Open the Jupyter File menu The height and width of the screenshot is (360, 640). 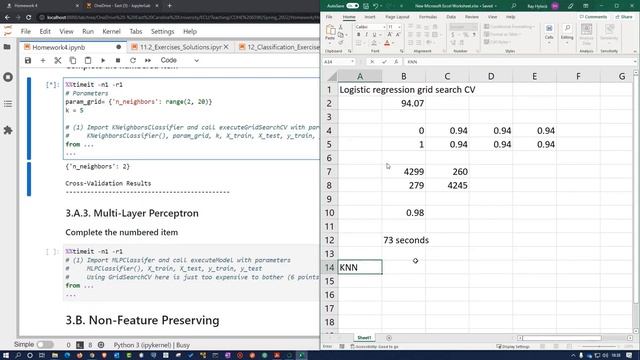pyautogui.click(x=26, y=31)
